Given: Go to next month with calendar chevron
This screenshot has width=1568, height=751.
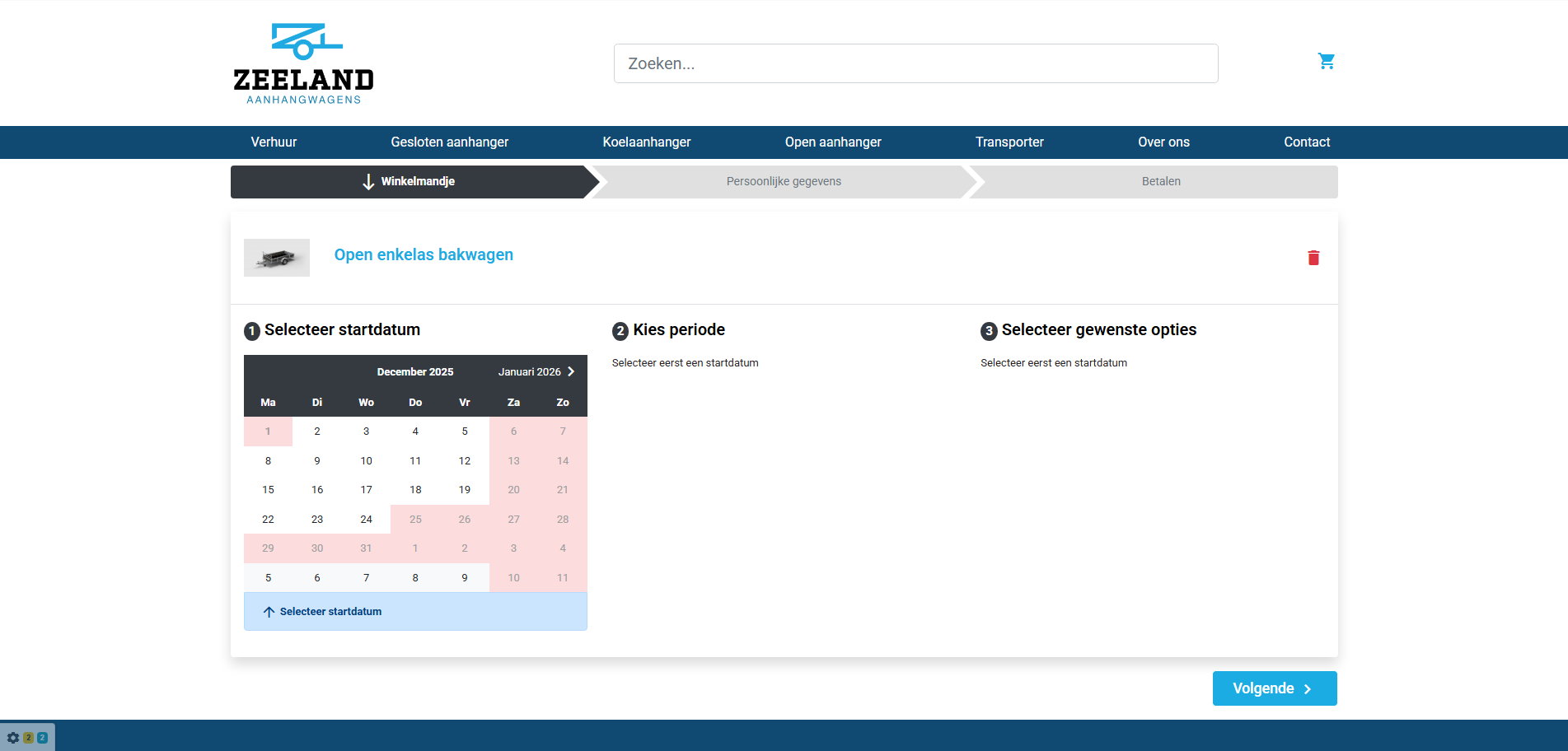Looking at the screenshot, I should (x=571, y=371).
